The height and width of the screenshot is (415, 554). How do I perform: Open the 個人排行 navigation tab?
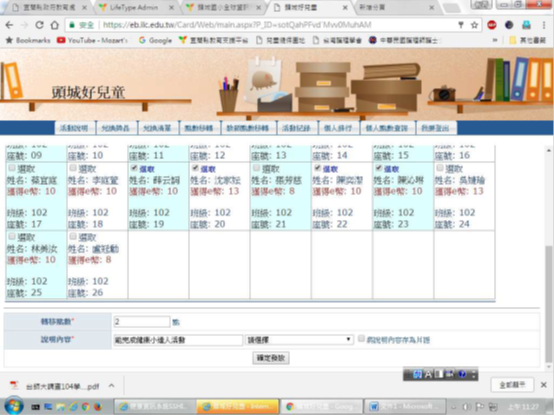click(x=338, y=128)
